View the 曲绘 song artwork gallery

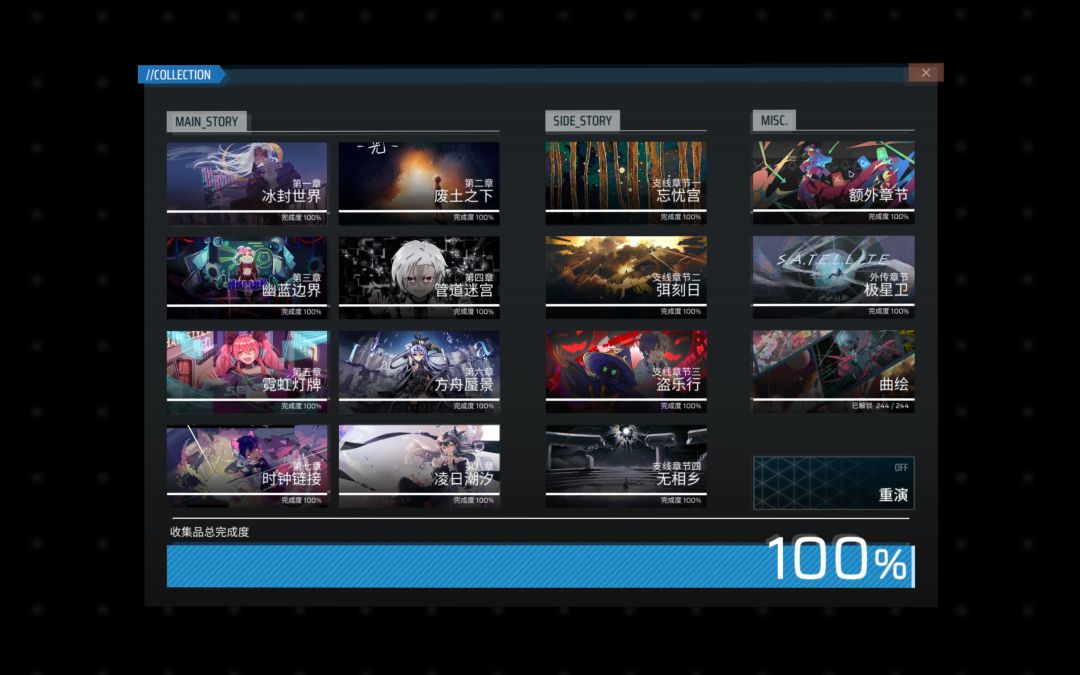pyautogui.click(x=833, y=372)
